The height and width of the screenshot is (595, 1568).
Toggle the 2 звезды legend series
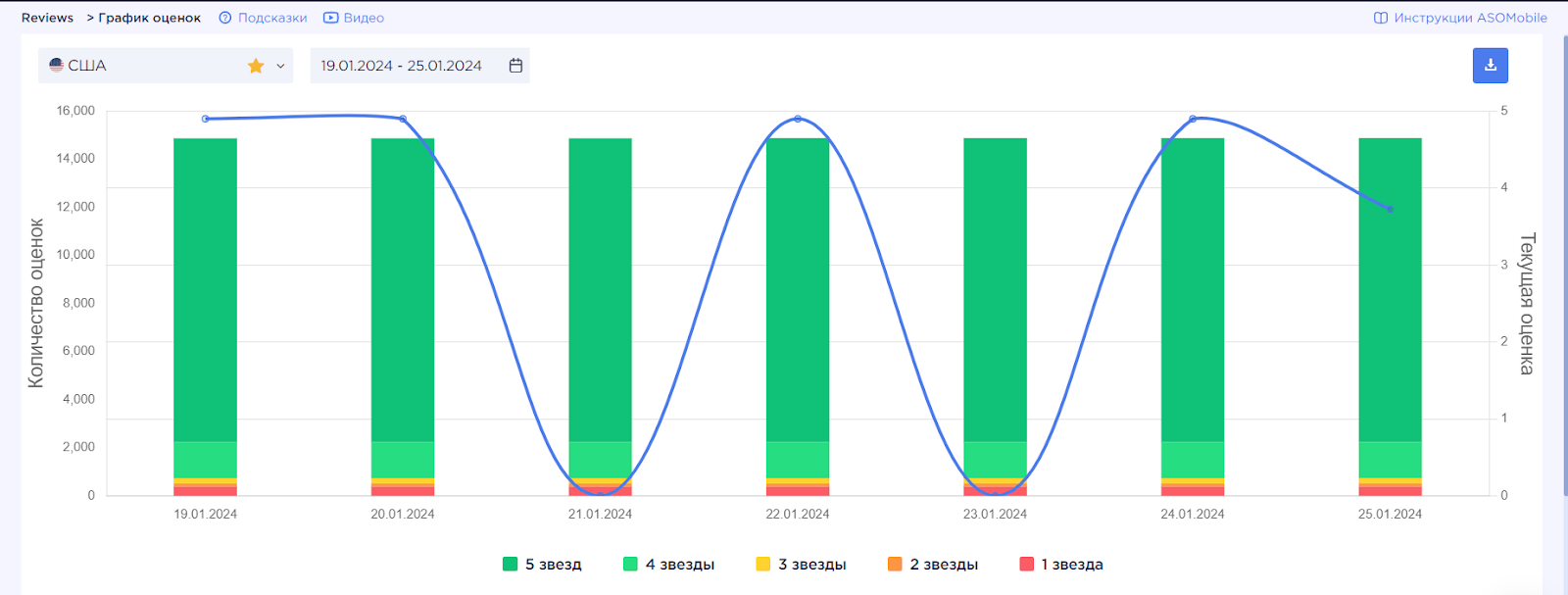932,565
